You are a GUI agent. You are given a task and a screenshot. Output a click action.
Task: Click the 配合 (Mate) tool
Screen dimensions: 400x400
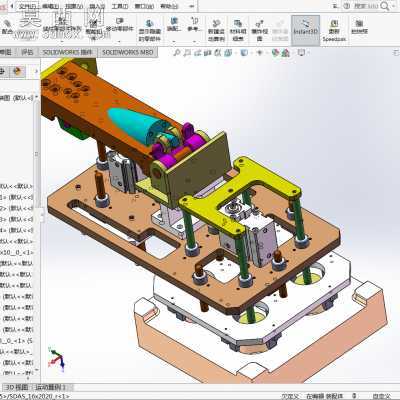click(x=7, y=27)
